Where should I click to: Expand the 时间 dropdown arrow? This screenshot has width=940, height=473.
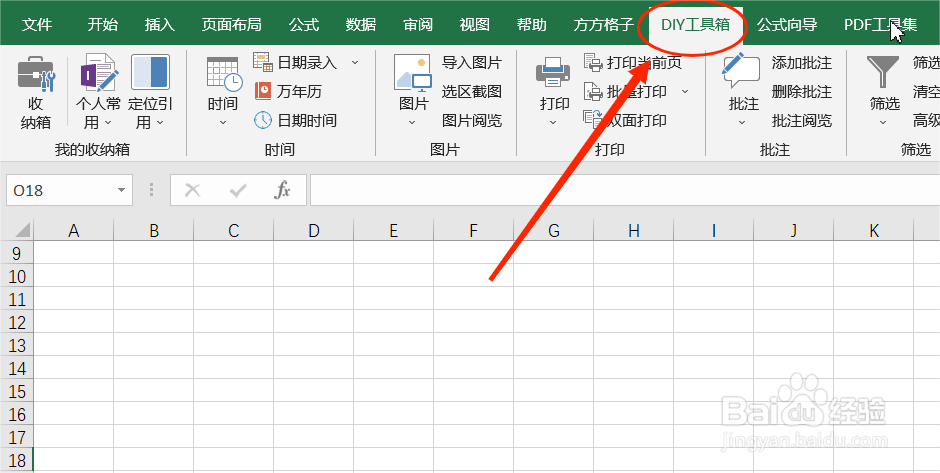coord(223,123)
